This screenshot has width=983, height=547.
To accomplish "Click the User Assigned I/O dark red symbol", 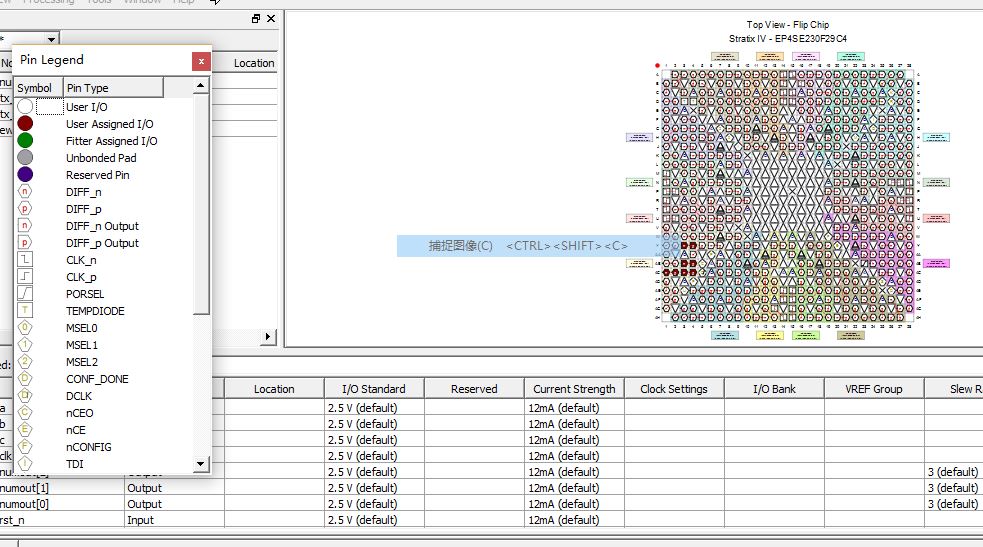I will tap(25, 124).
